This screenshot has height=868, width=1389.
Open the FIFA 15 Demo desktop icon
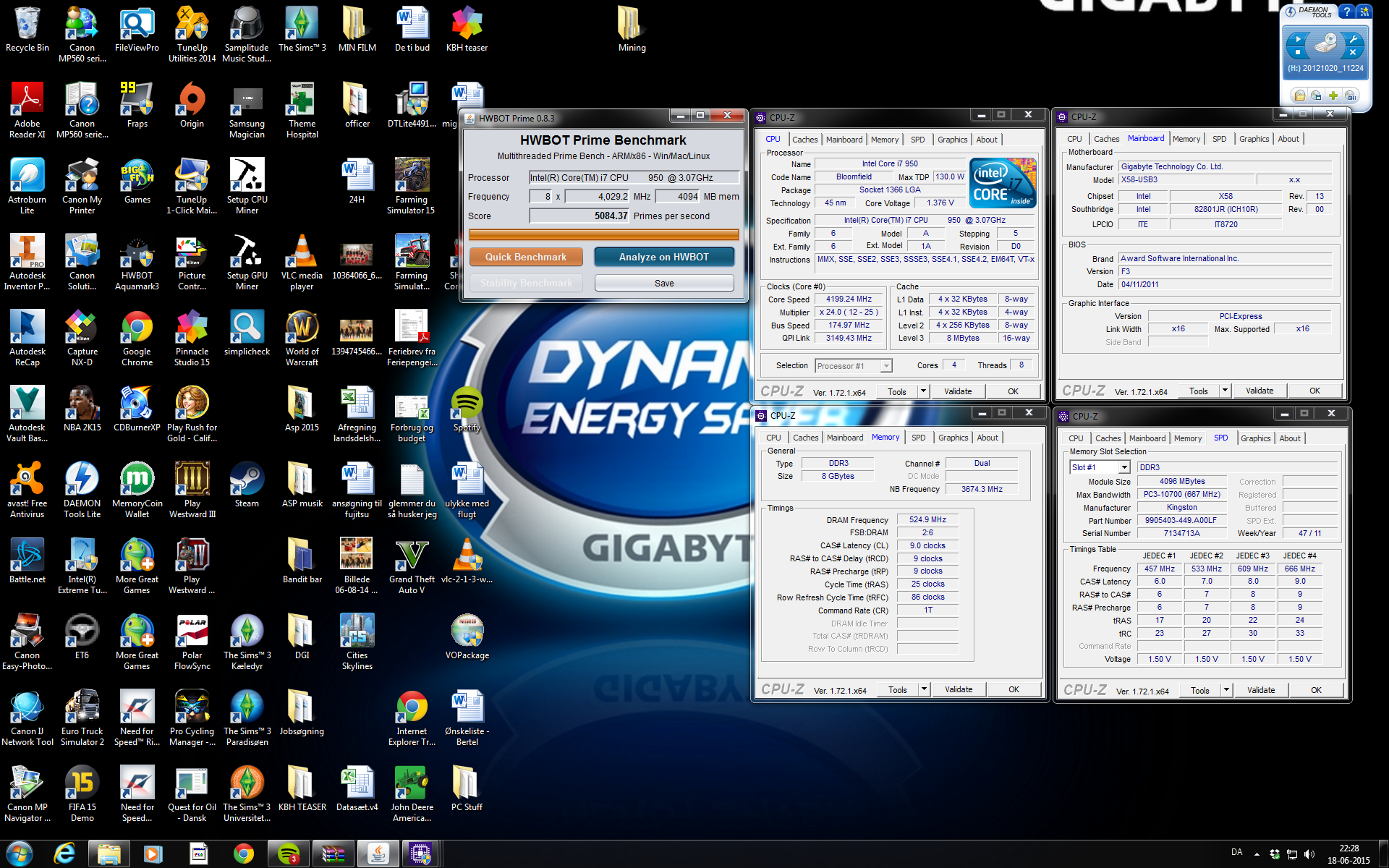82,794
